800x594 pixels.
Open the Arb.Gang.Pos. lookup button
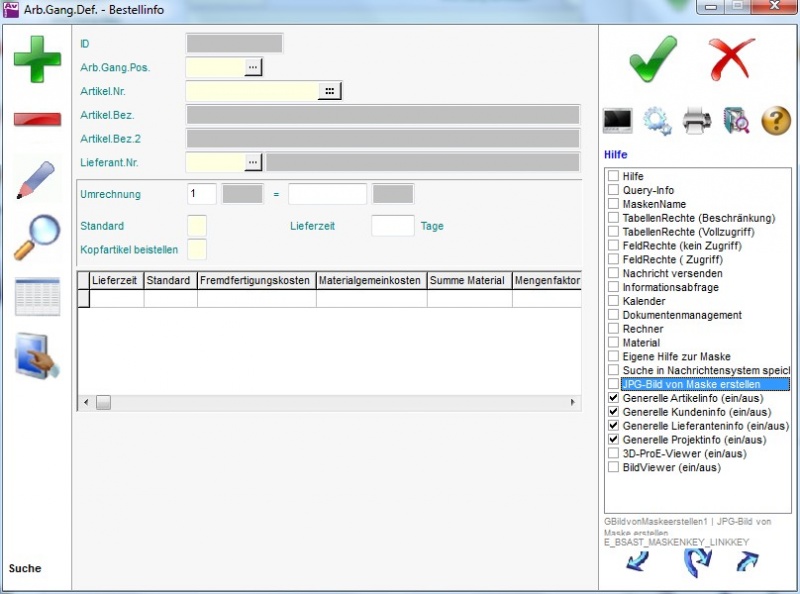tap(253, 67)
